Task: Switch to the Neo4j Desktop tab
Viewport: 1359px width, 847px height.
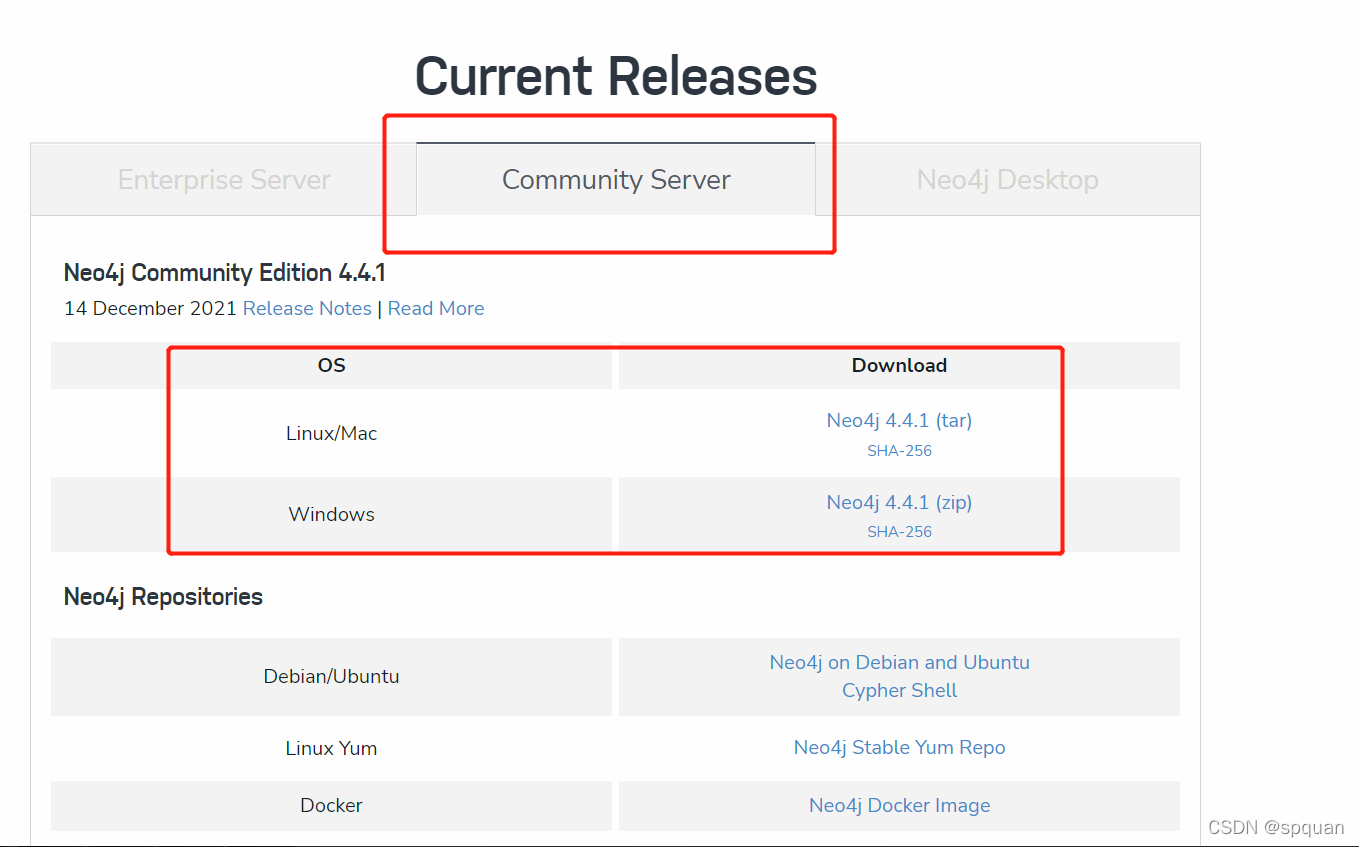Action: pos(1007,179)
